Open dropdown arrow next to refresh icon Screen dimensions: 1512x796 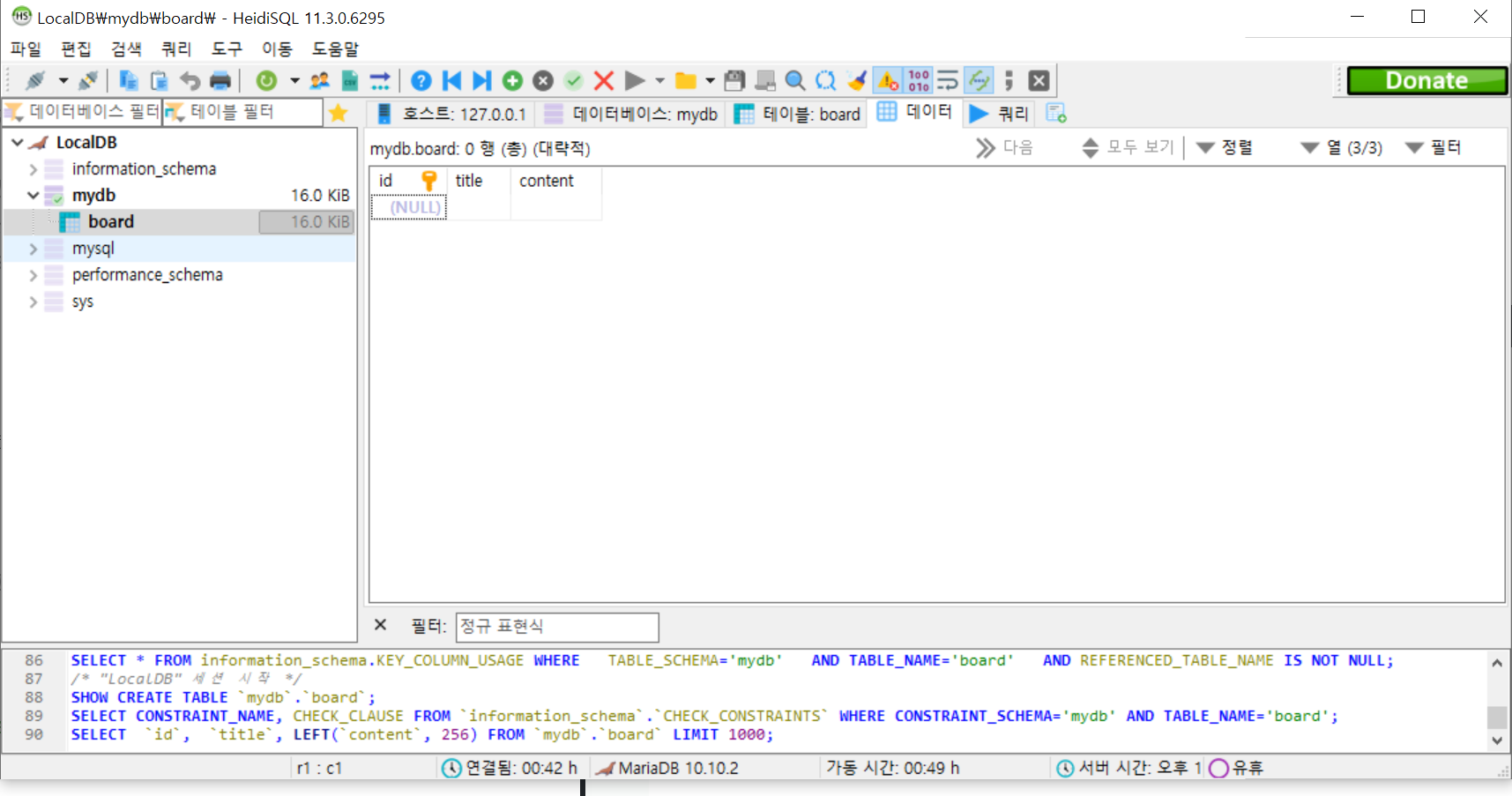(294, 81)
